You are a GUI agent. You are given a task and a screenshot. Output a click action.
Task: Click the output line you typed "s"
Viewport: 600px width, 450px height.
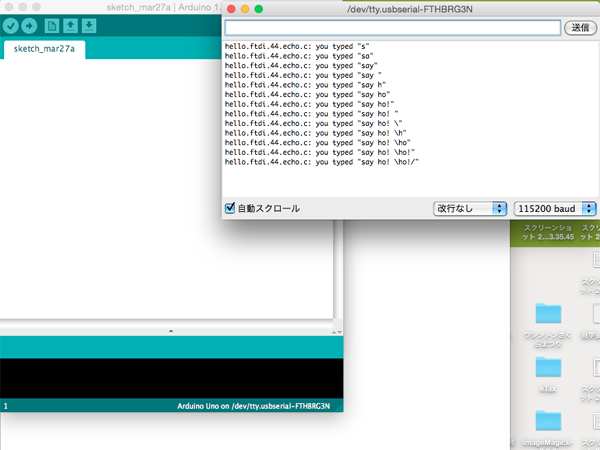297,46
